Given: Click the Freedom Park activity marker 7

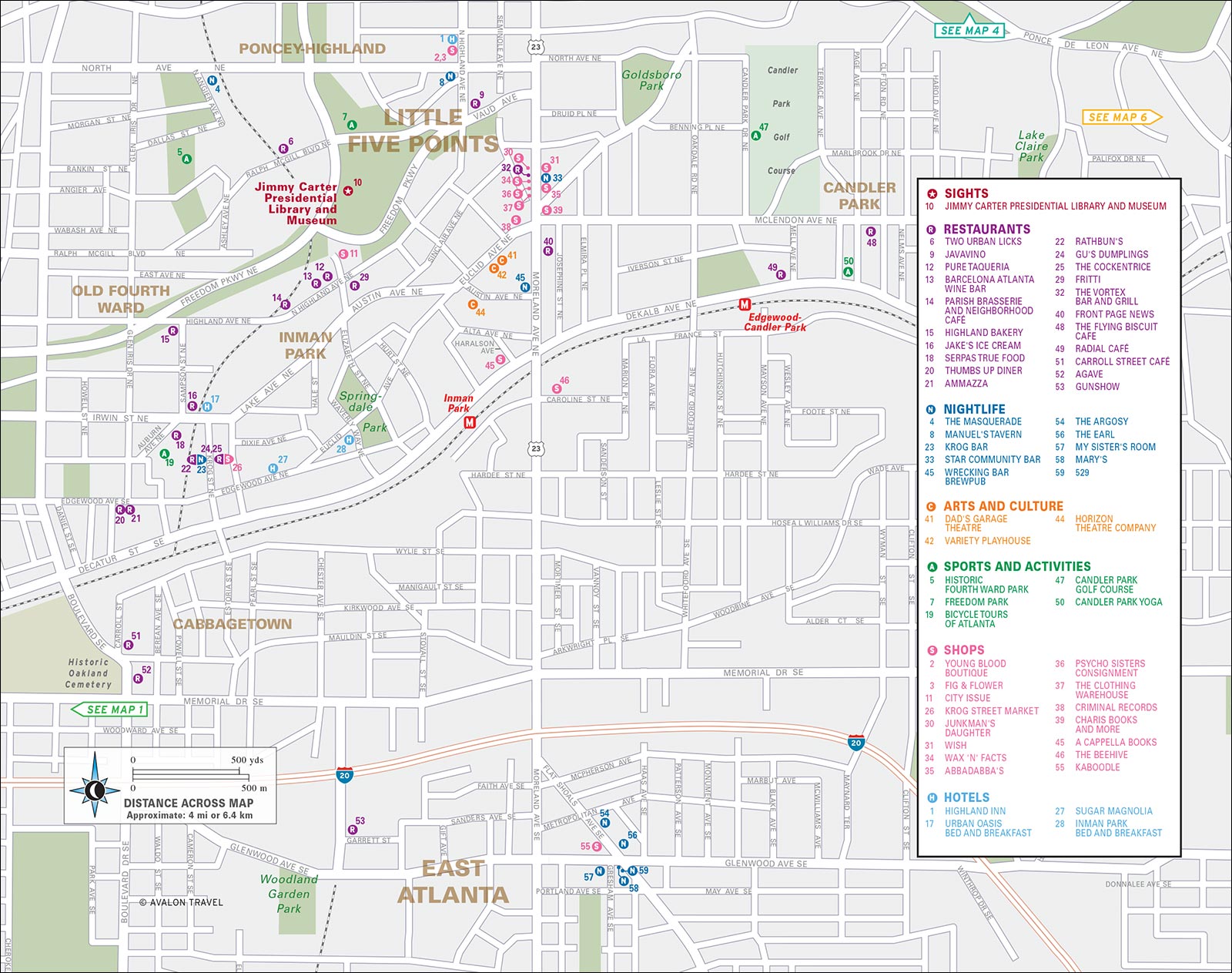Looking at the screenshot, I should click(352, 125).
